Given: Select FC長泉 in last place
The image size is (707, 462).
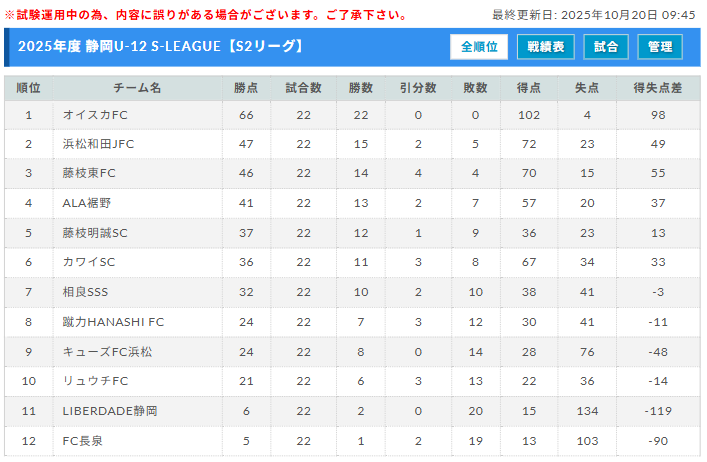Looking at the screenshot, I should click(x=84, y=440).
